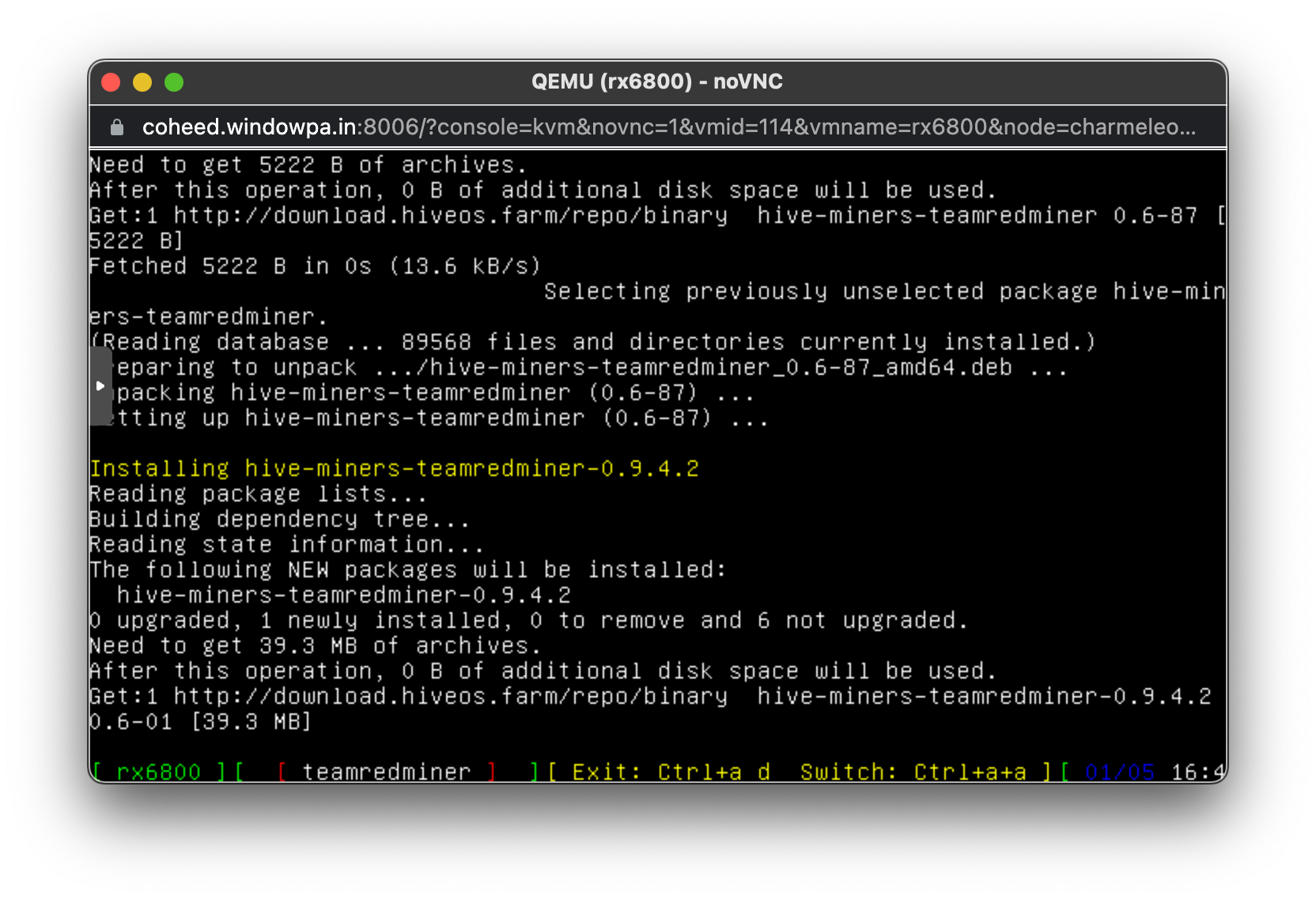Click the "Fetched 5222 B in 0s (13.6 kB/s)" line

pos(315,267)
